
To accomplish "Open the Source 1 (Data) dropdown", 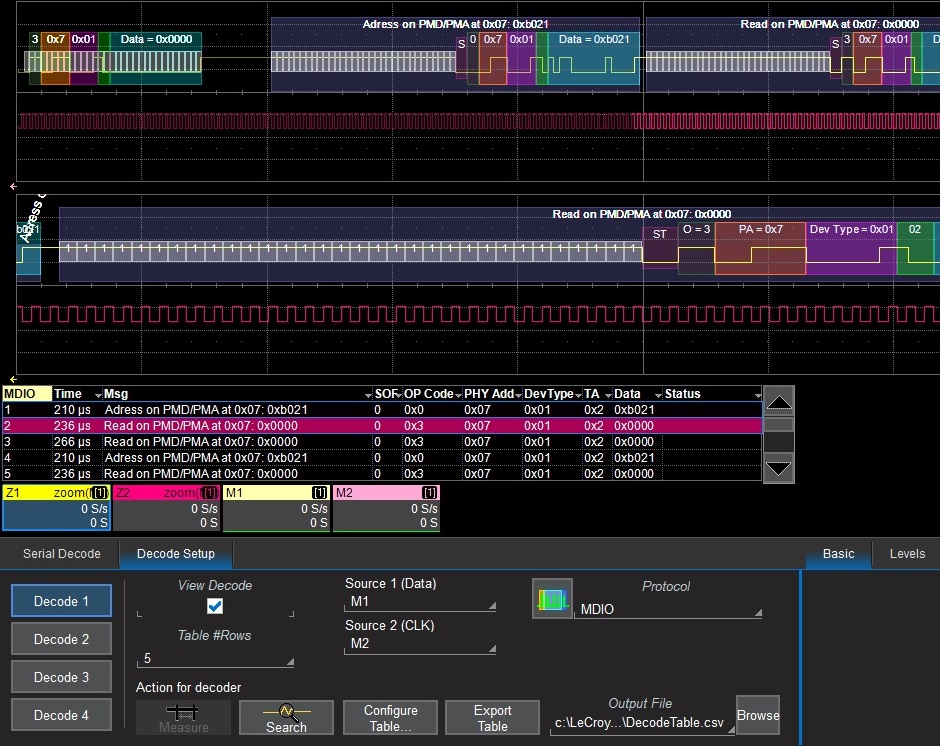I will tap(420, 603).
